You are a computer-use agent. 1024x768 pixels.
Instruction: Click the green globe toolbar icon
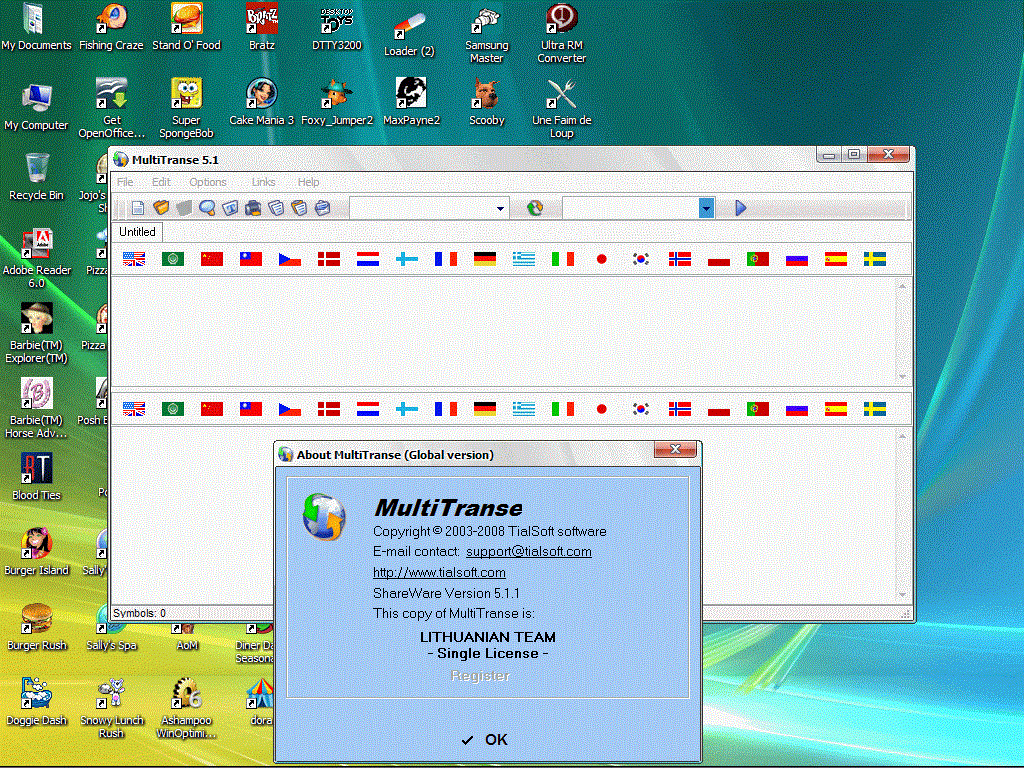coord(536,207)
